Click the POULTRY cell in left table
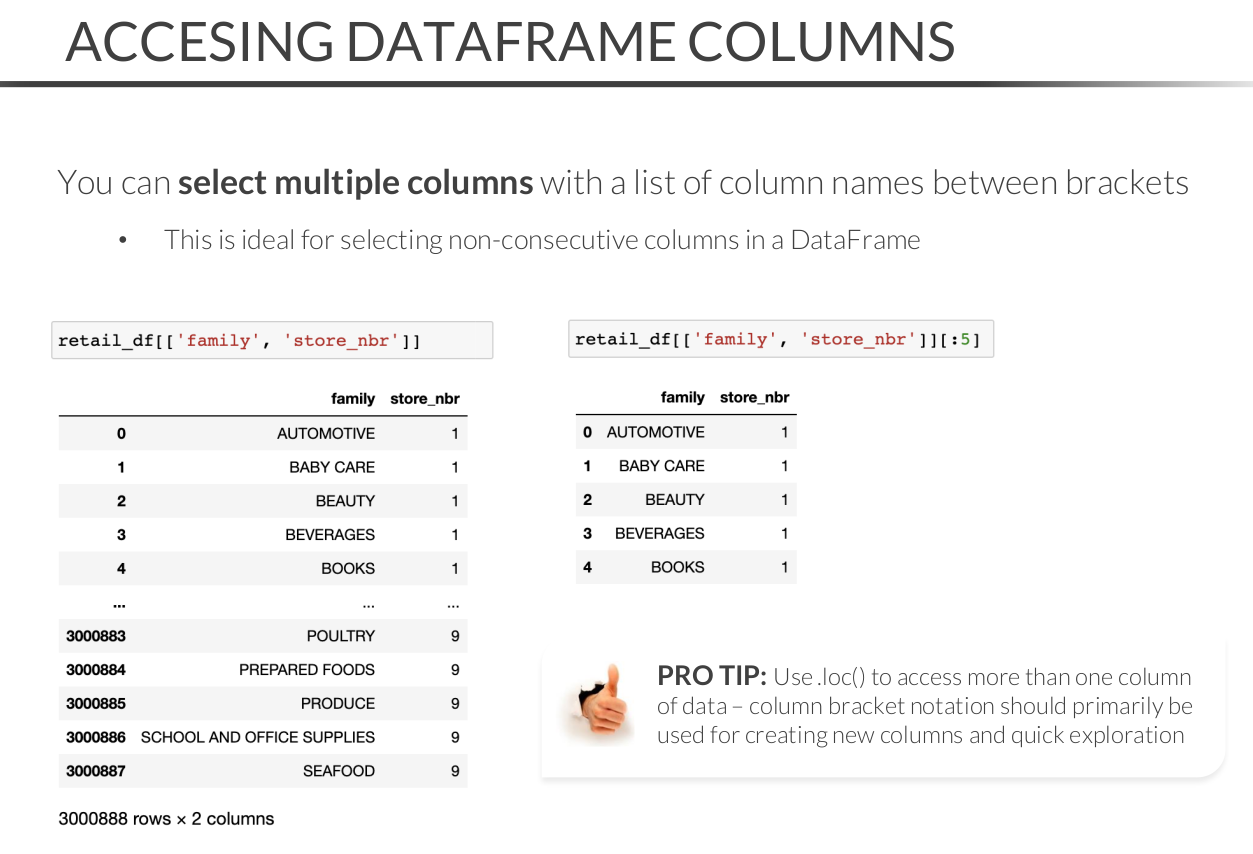The image size is (1253, 854). coord(340,636)
